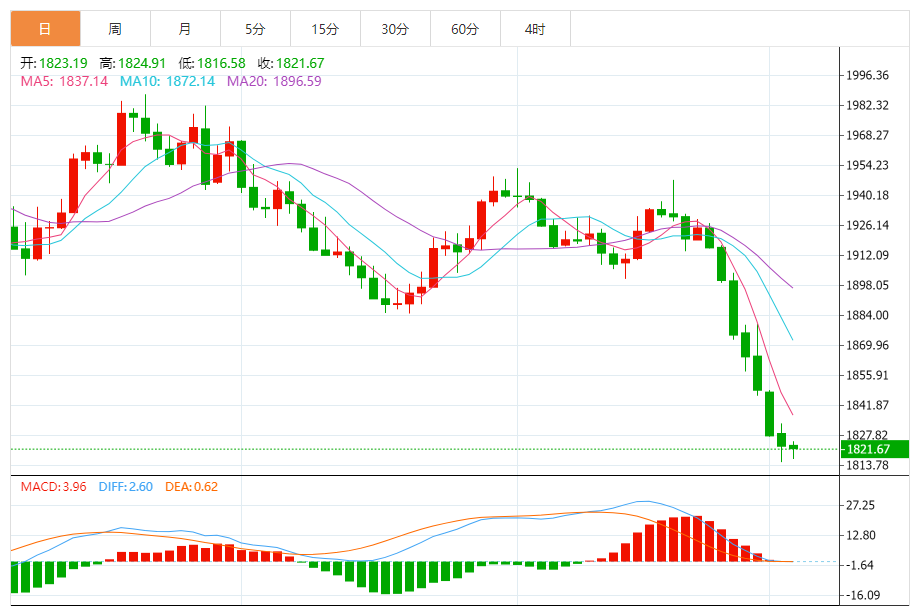Click the 1841.87 price axis label
Image resolution: width=921 pixels, height=606 pixels.
(867, 405)
